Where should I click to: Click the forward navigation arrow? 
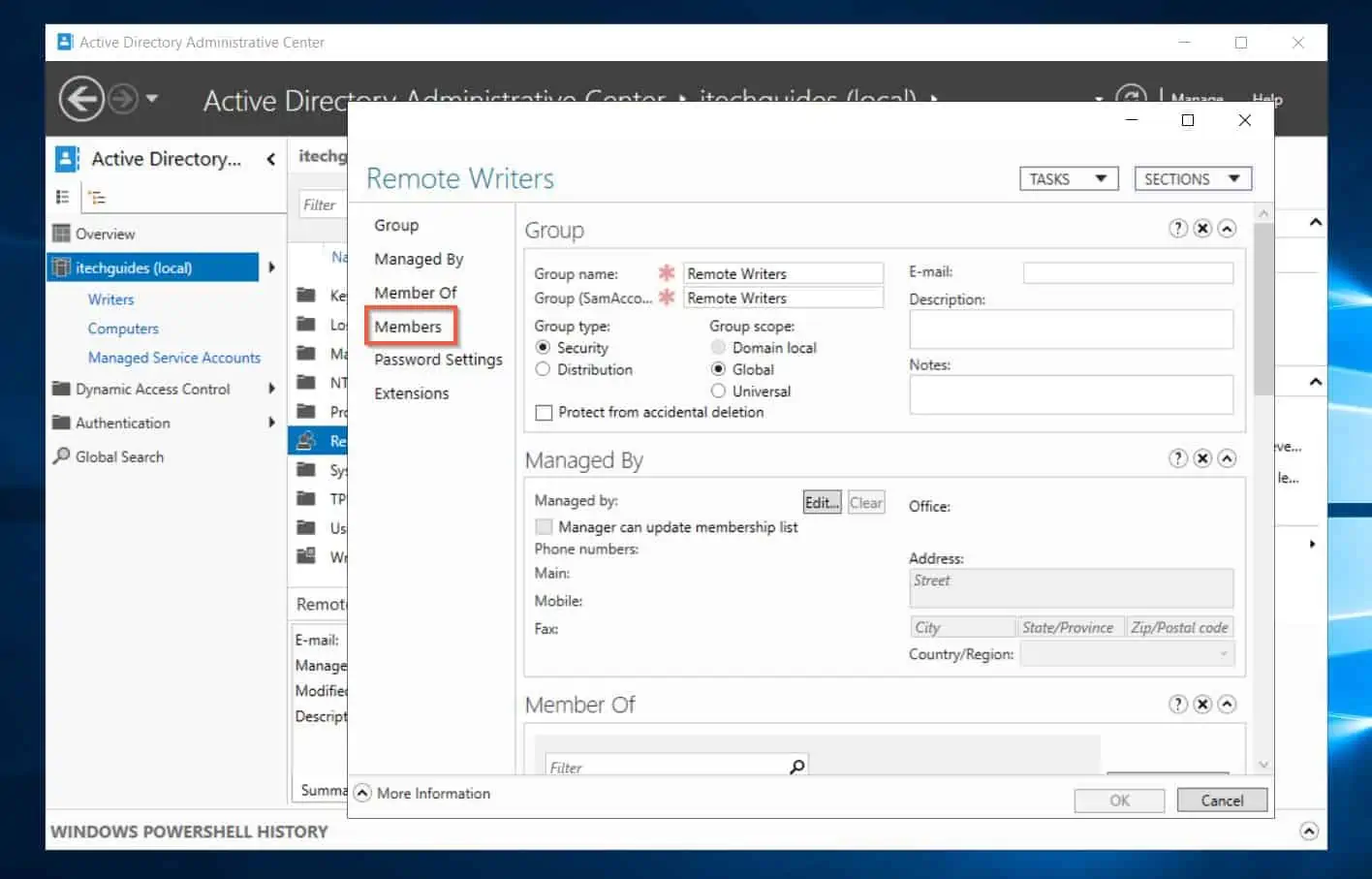click(123, 99)
